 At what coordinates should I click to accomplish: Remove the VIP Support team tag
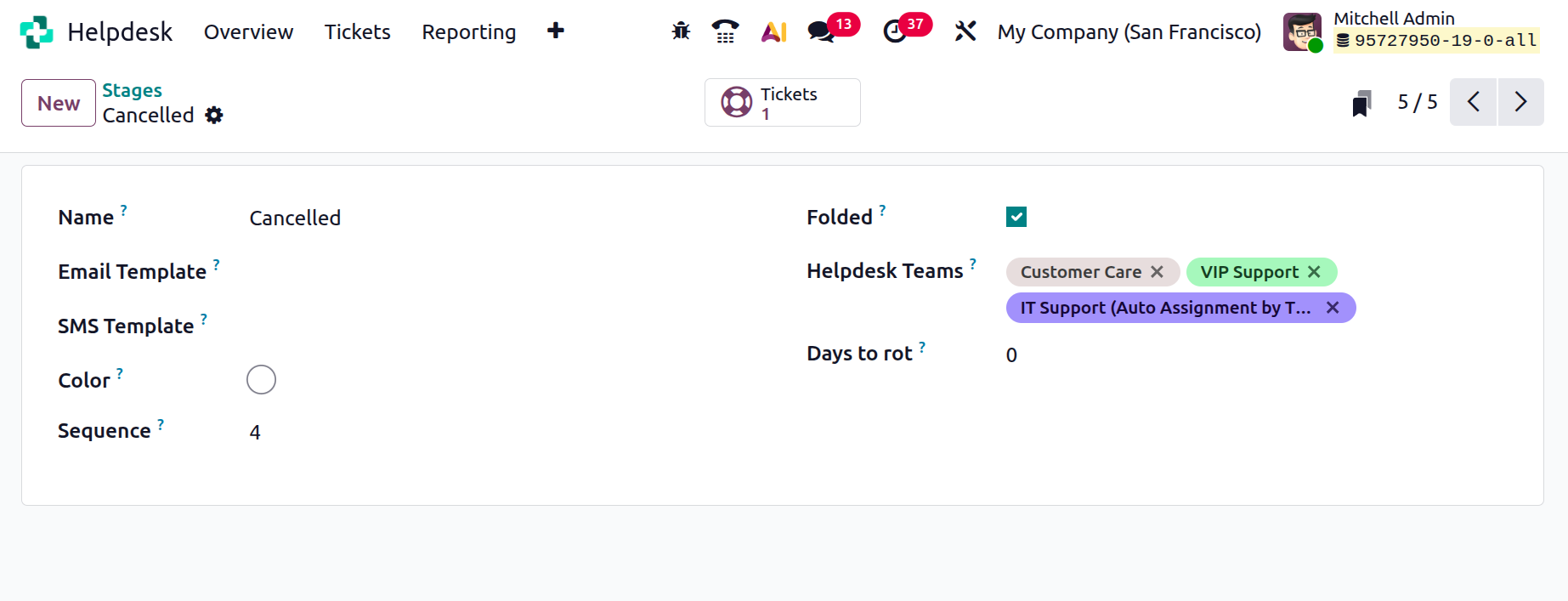pyautogui.click(x=1315, y=272)
